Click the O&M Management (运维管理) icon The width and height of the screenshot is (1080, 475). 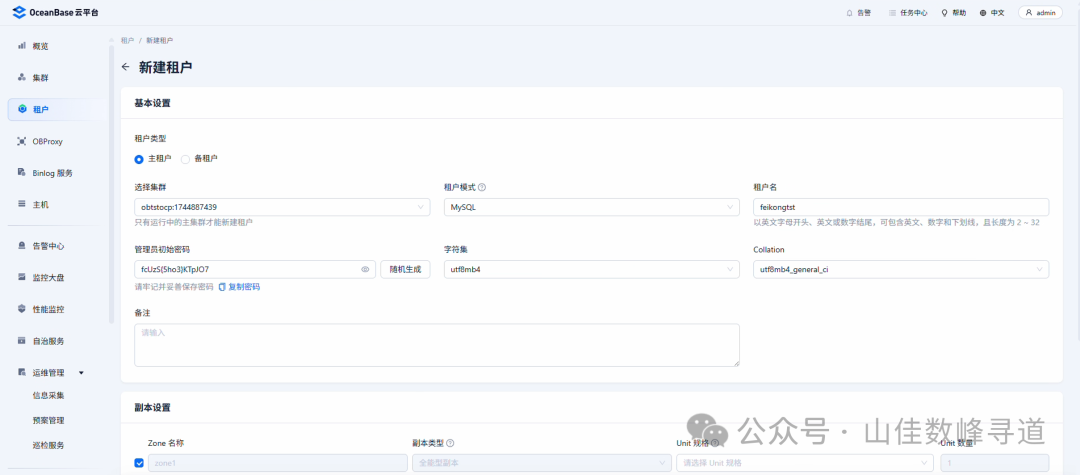[x=21, y=372]
